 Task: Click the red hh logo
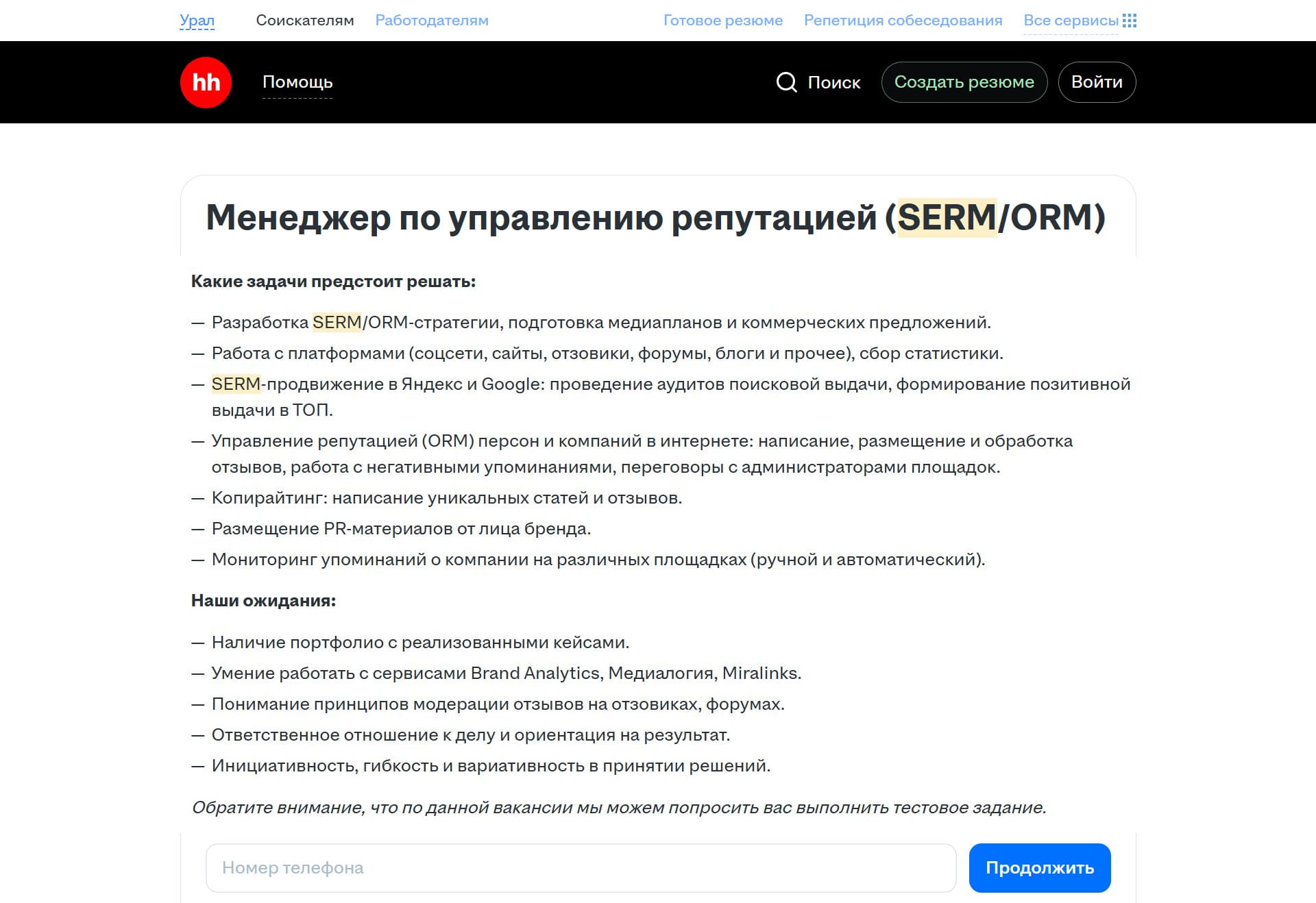(x=206, y=82)
